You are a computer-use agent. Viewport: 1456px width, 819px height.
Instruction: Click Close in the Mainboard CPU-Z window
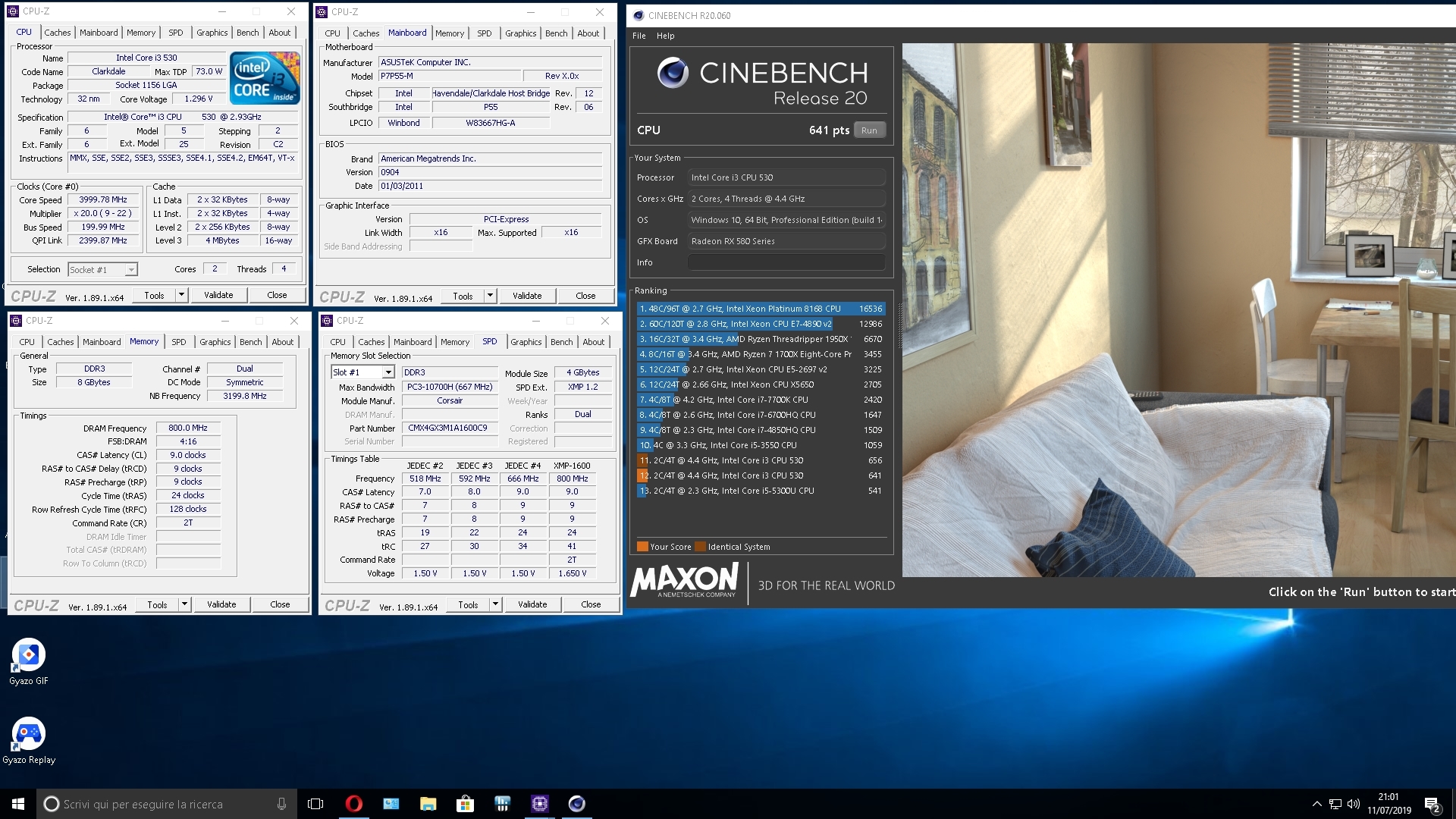(x=585, y=296)
